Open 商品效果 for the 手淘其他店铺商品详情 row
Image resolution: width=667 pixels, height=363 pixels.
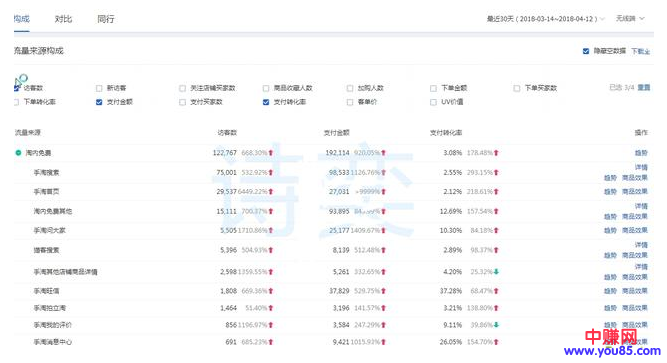click(635, 277)
